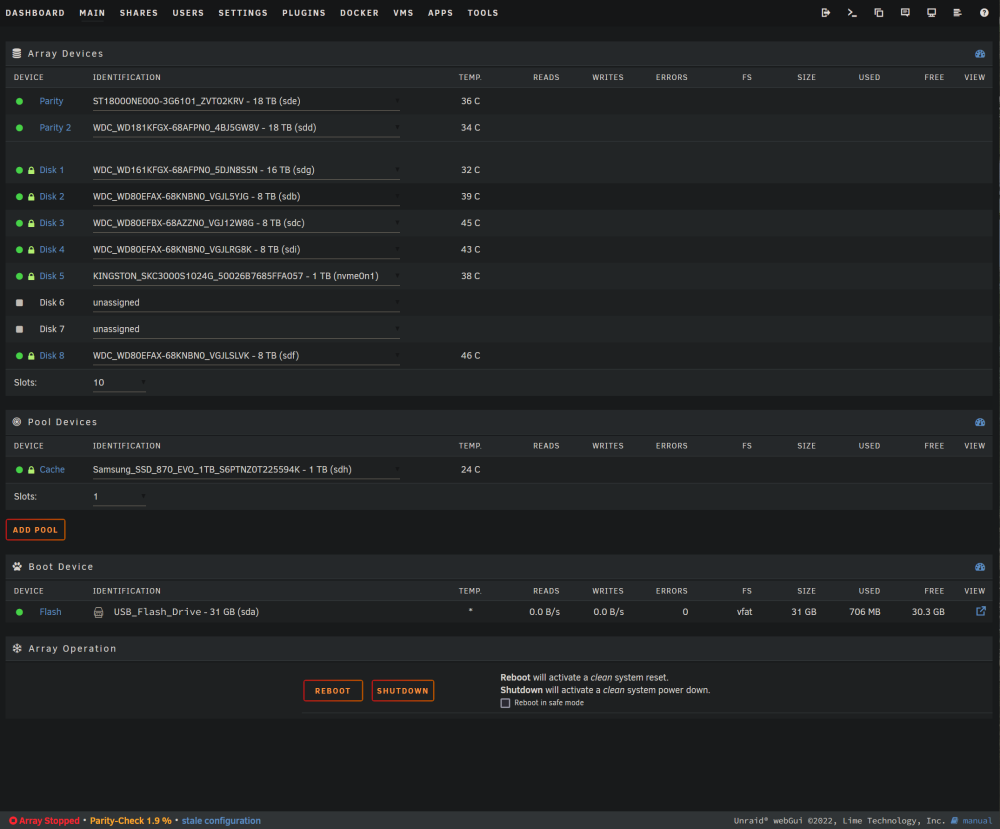Open the VMs tab
The image size is (1000, 829).
tap(403, 13)
